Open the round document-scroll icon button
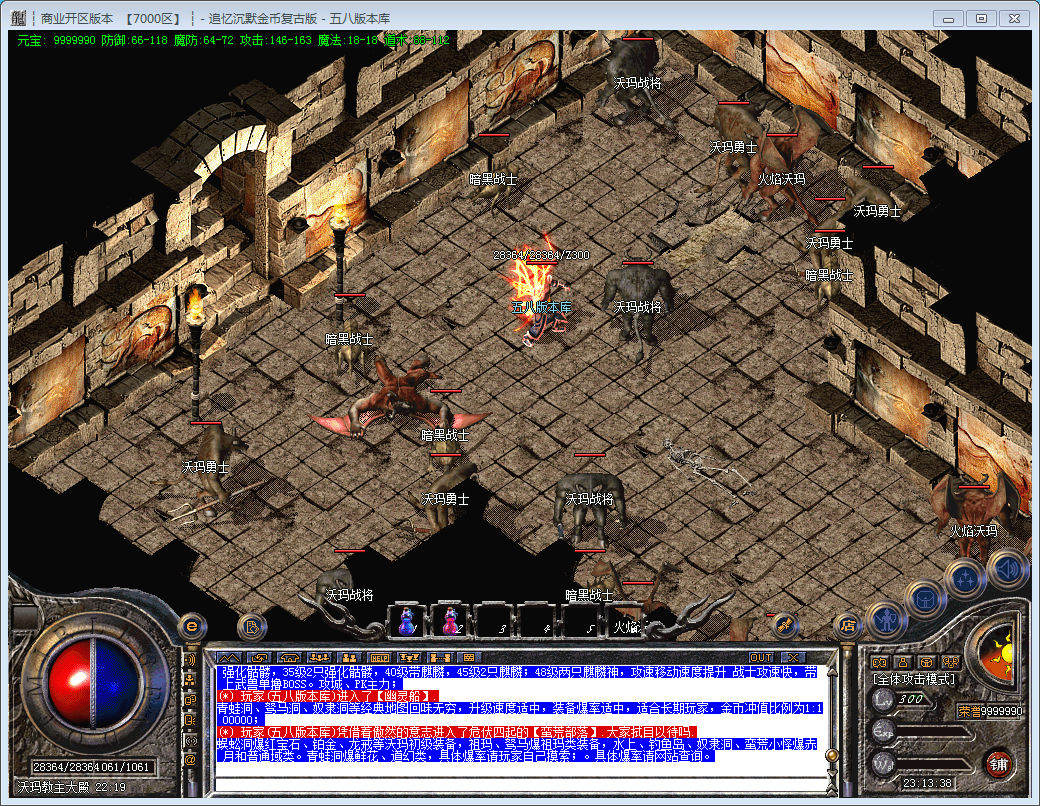This screenshot has height=806, width=1040. pos(251,626)
